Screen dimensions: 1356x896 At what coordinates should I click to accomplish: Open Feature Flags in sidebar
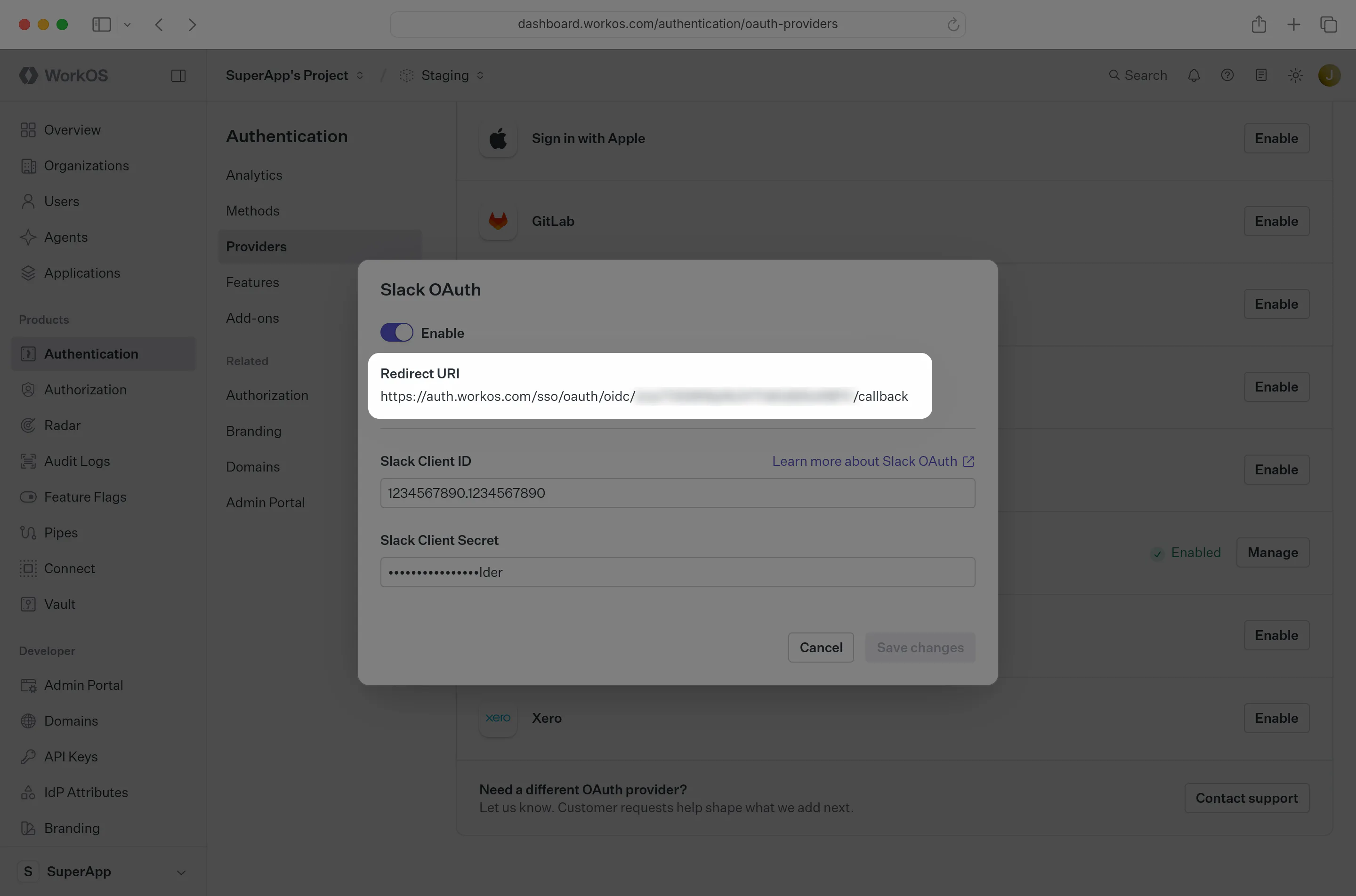pyautogui.click(x=103, y=496)
